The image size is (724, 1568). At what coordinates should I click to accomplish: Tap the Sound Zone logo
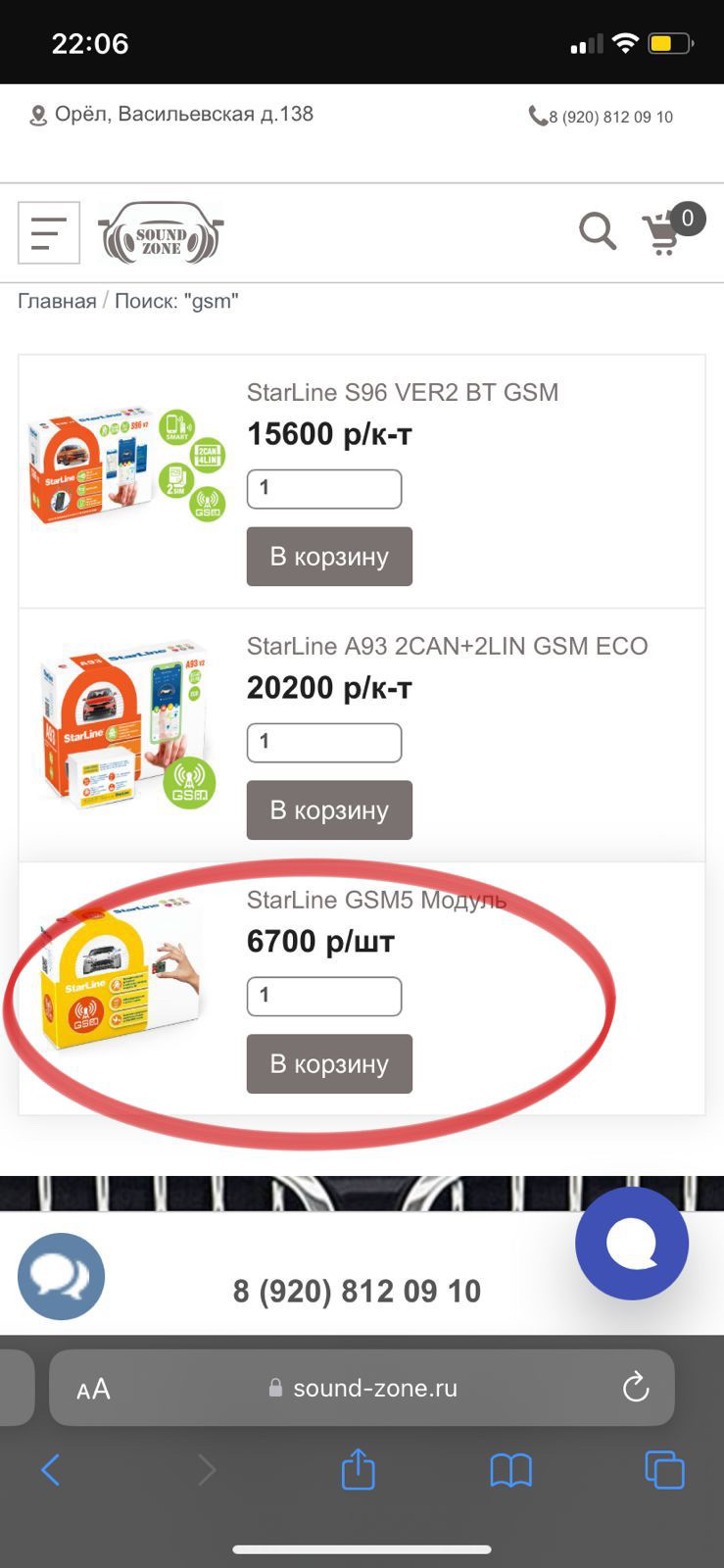tap(161, 233)
